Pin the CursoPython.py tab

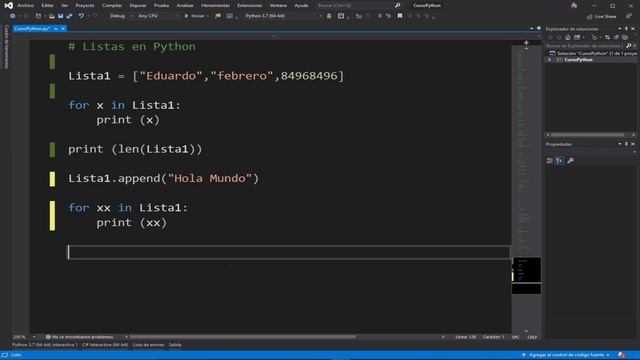tap(56, 29)
